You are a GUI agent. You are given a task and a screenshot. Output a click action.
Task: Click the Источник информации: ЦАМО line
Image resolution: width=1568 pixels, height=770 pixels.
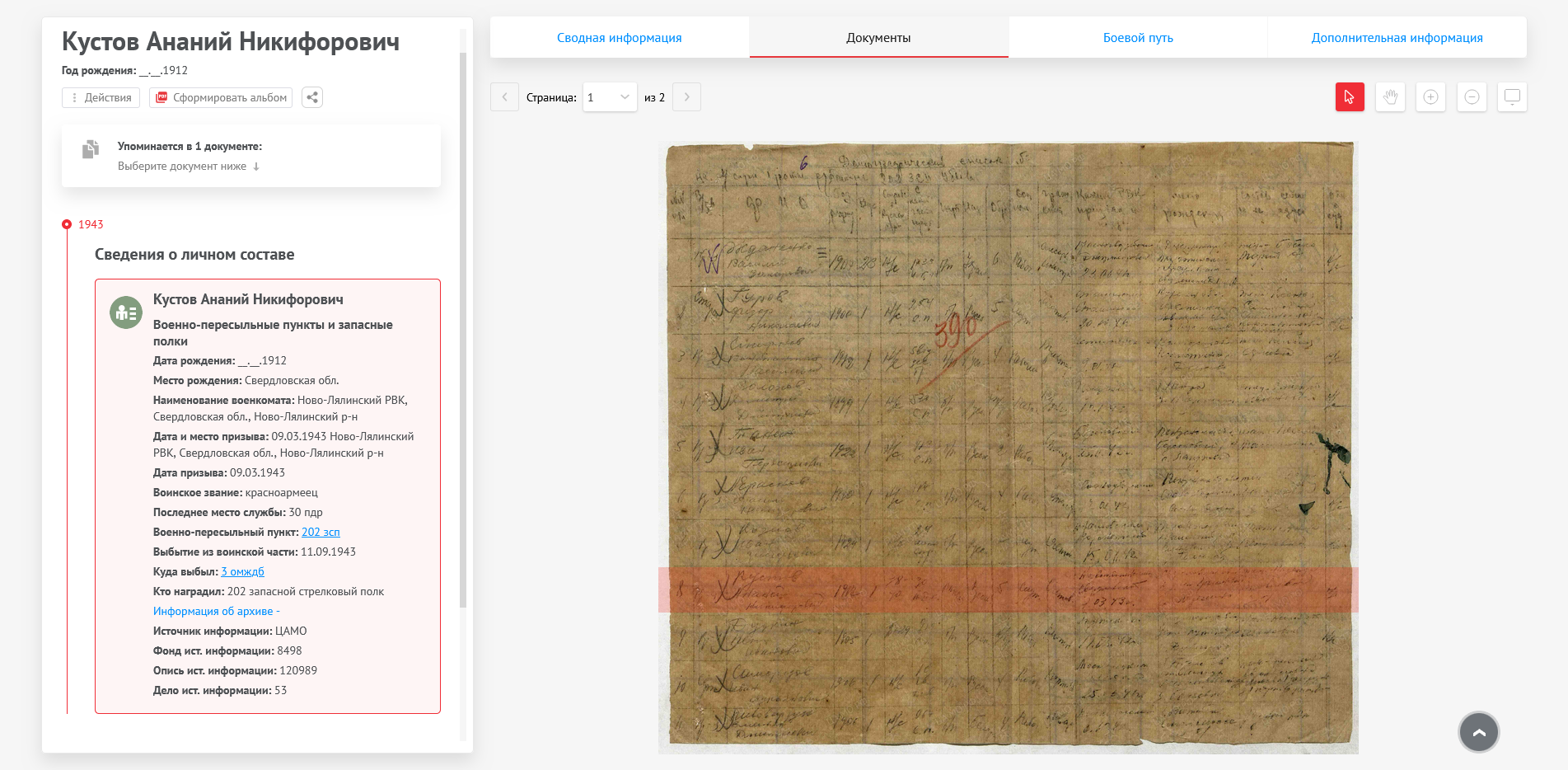coord(230,631)
